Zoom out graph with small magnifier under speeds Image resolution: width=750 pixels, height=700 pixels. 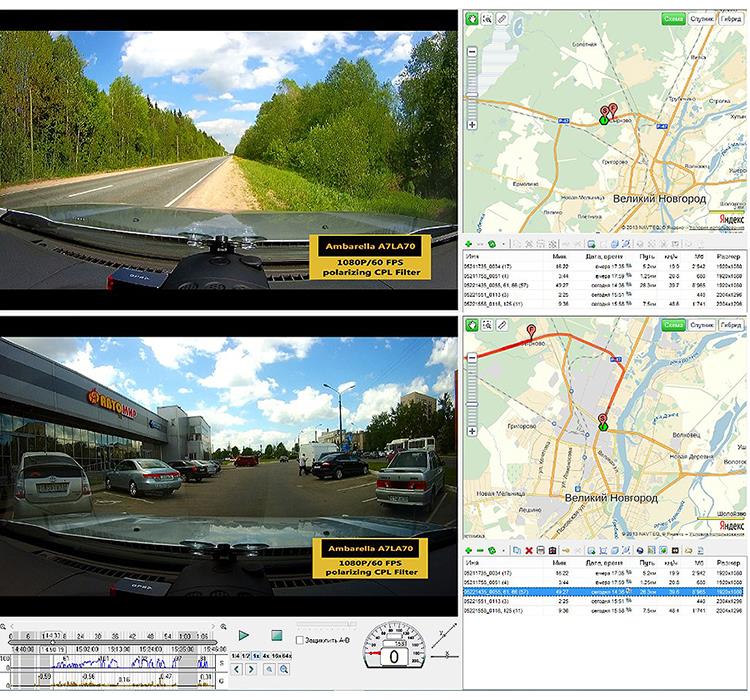pyautogui.click(x=269, y=669)
